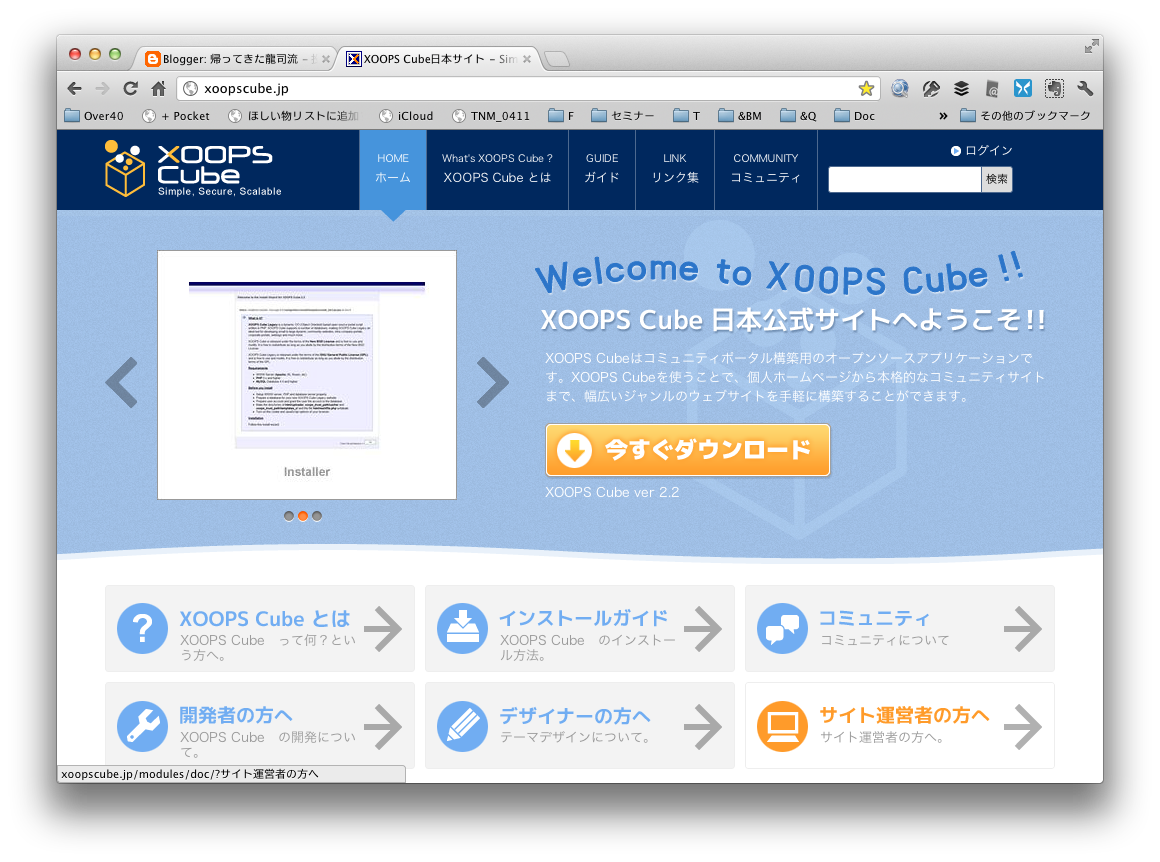Open the &Q bookmark folder
Screen dimensions: 1160x862
pos(798,116)
